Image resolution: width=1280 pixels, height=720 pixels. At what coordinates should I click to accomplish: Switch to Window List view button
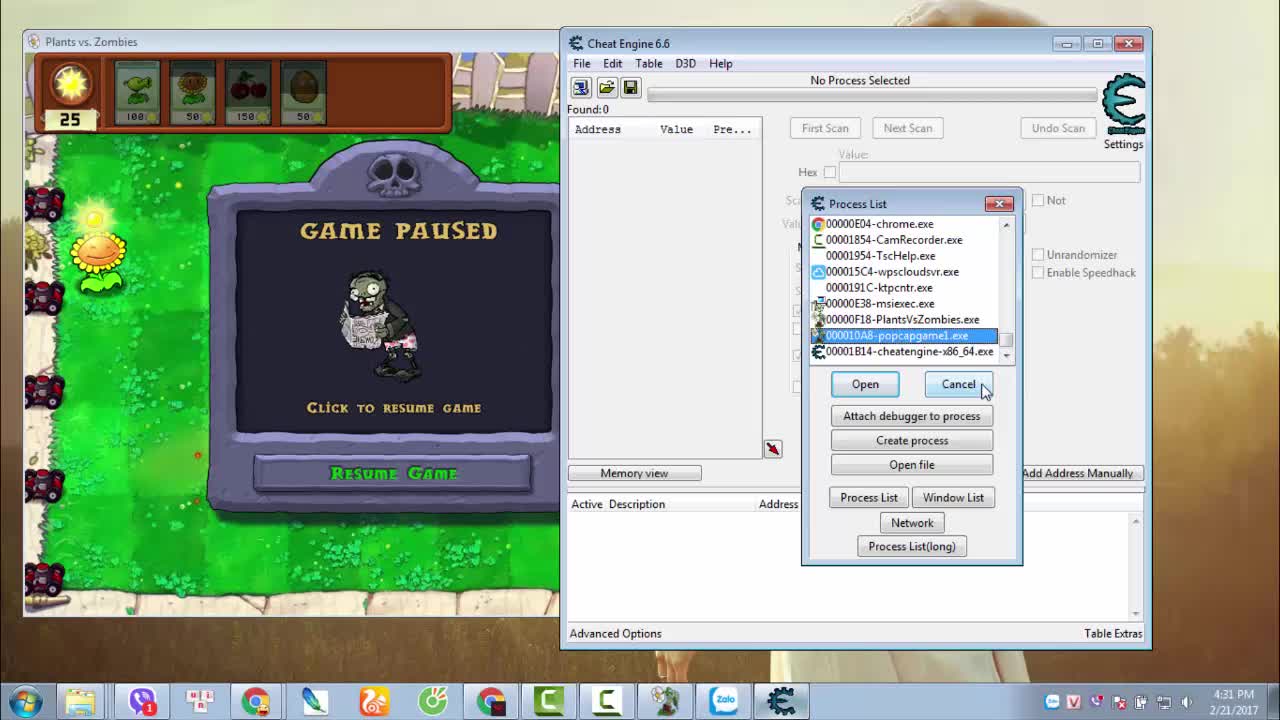pos(953,498)
